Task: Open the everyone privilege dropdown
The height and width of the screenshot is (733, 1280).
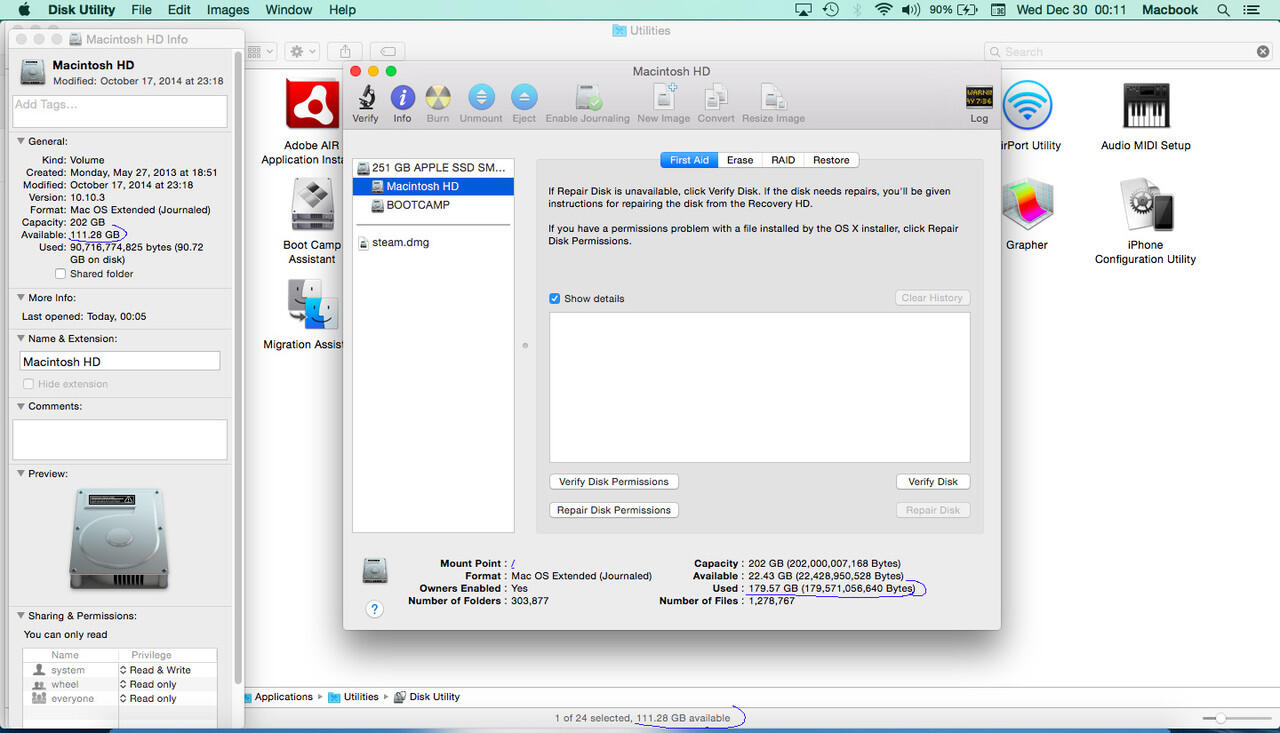Action: pyautogui.click(x=149, y=699)
